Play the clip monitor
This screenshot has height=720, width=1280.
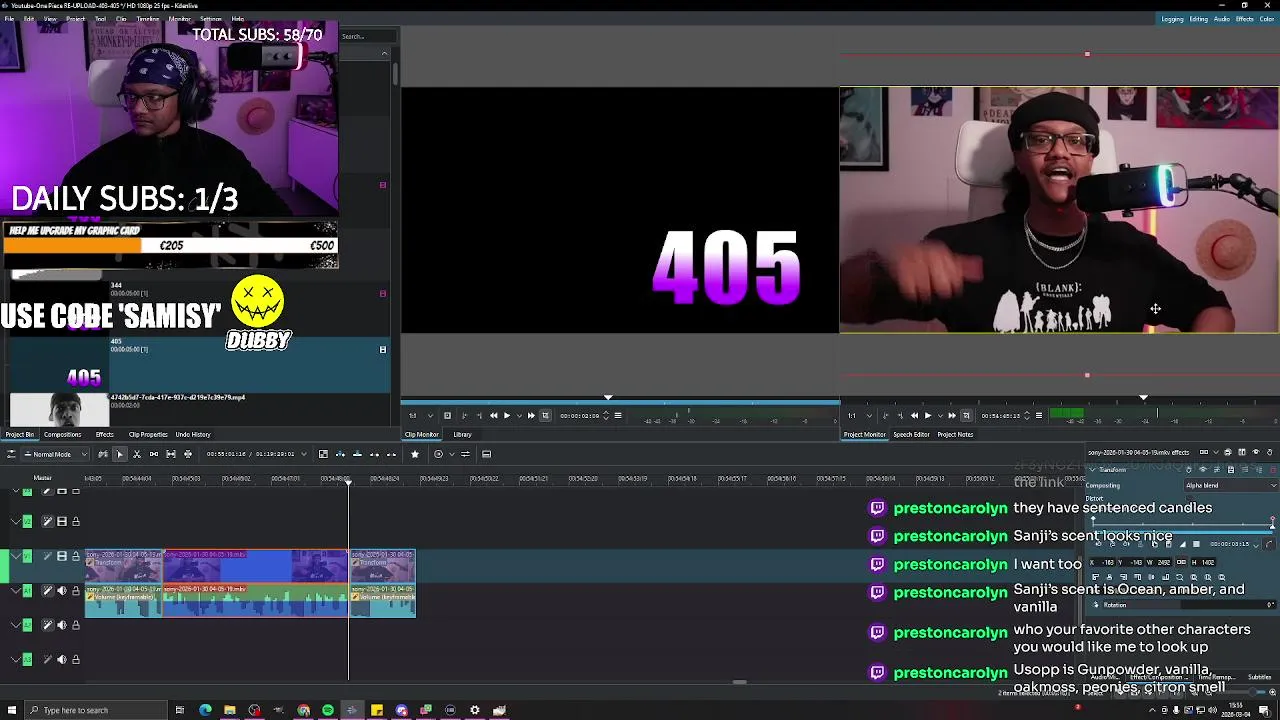click(x=507, y=415)
